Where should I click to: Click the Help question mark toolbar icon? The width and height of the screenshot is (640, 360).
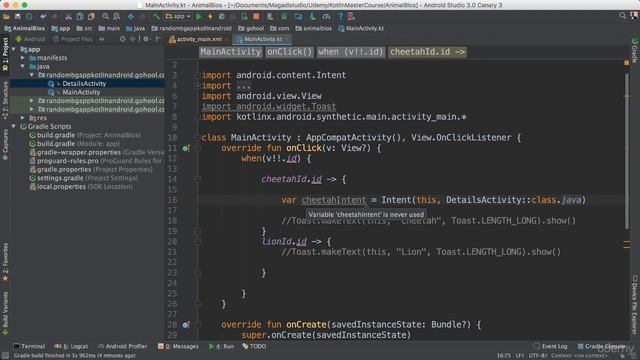(x=340, y=17)
